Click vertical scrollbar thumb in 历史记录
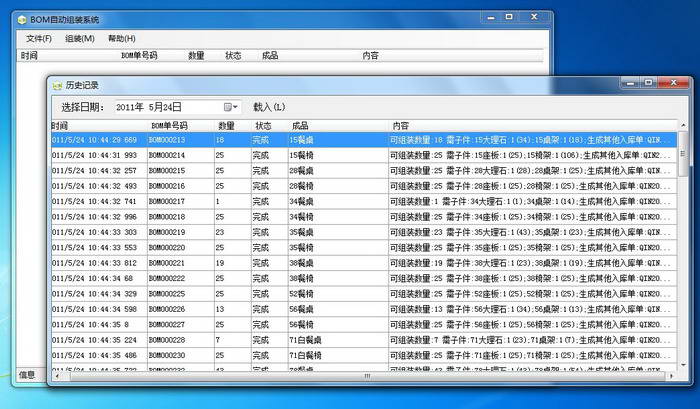 coord(683,154)
